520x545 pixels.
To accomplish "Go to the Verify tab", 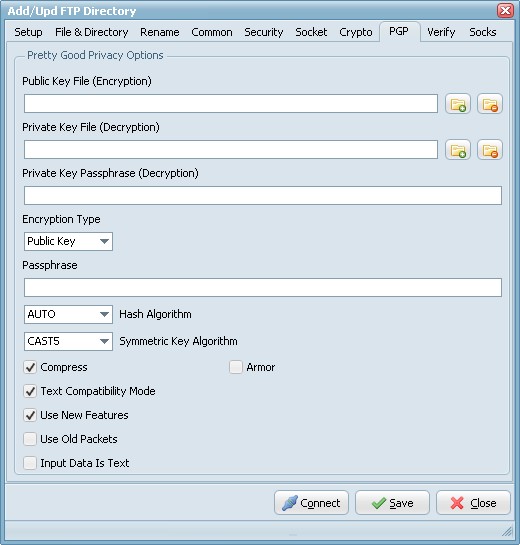I will (441, 32).
